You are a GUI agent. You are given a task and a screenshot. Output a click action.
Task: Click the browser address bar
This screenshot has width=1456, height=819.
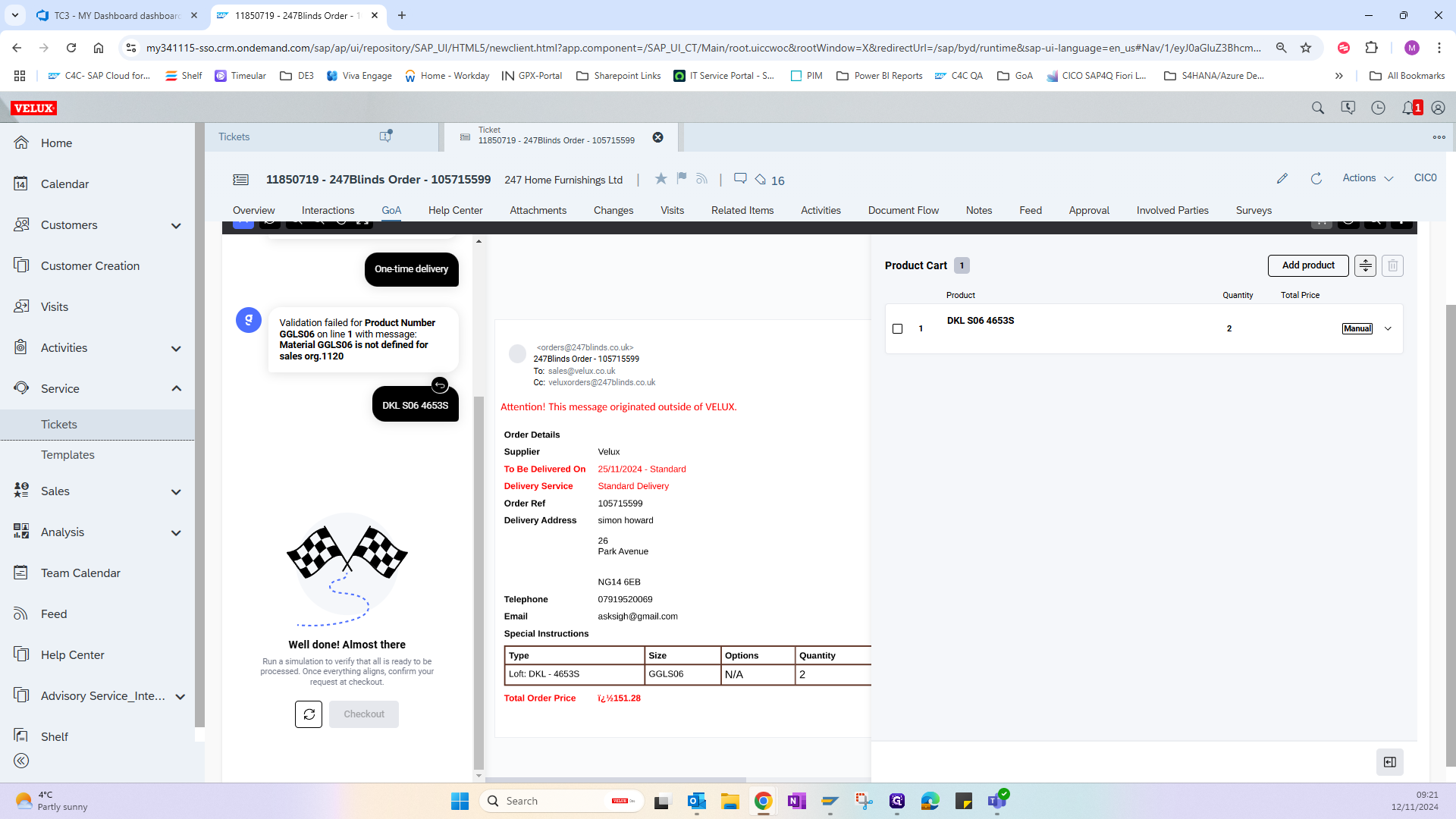[x=704, y=48]
